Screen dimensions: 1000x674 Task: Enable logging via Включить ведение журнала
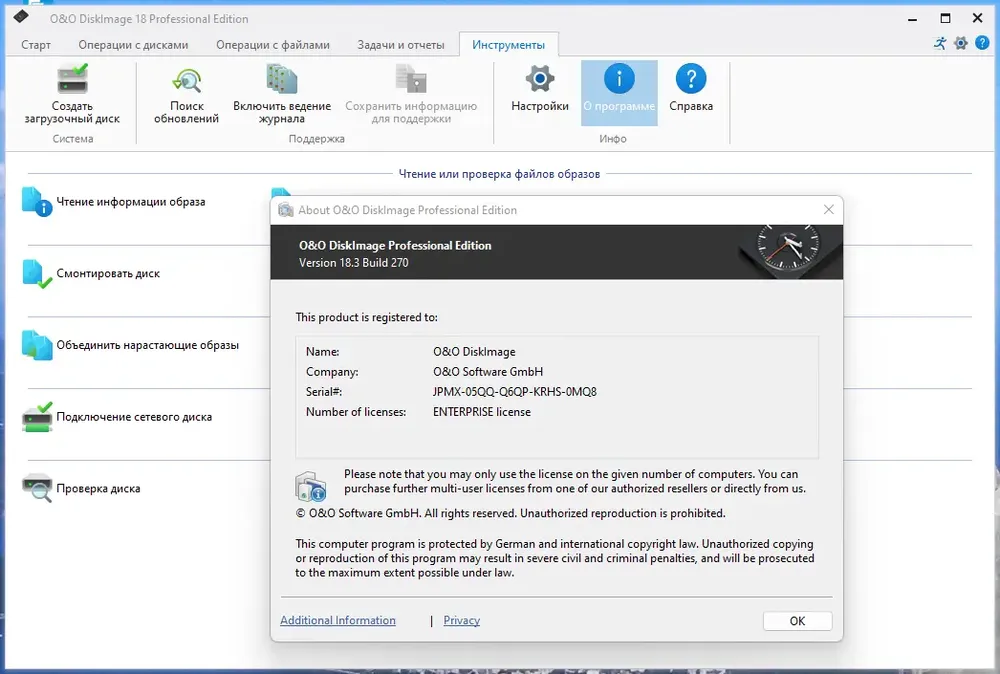point(282,94)
